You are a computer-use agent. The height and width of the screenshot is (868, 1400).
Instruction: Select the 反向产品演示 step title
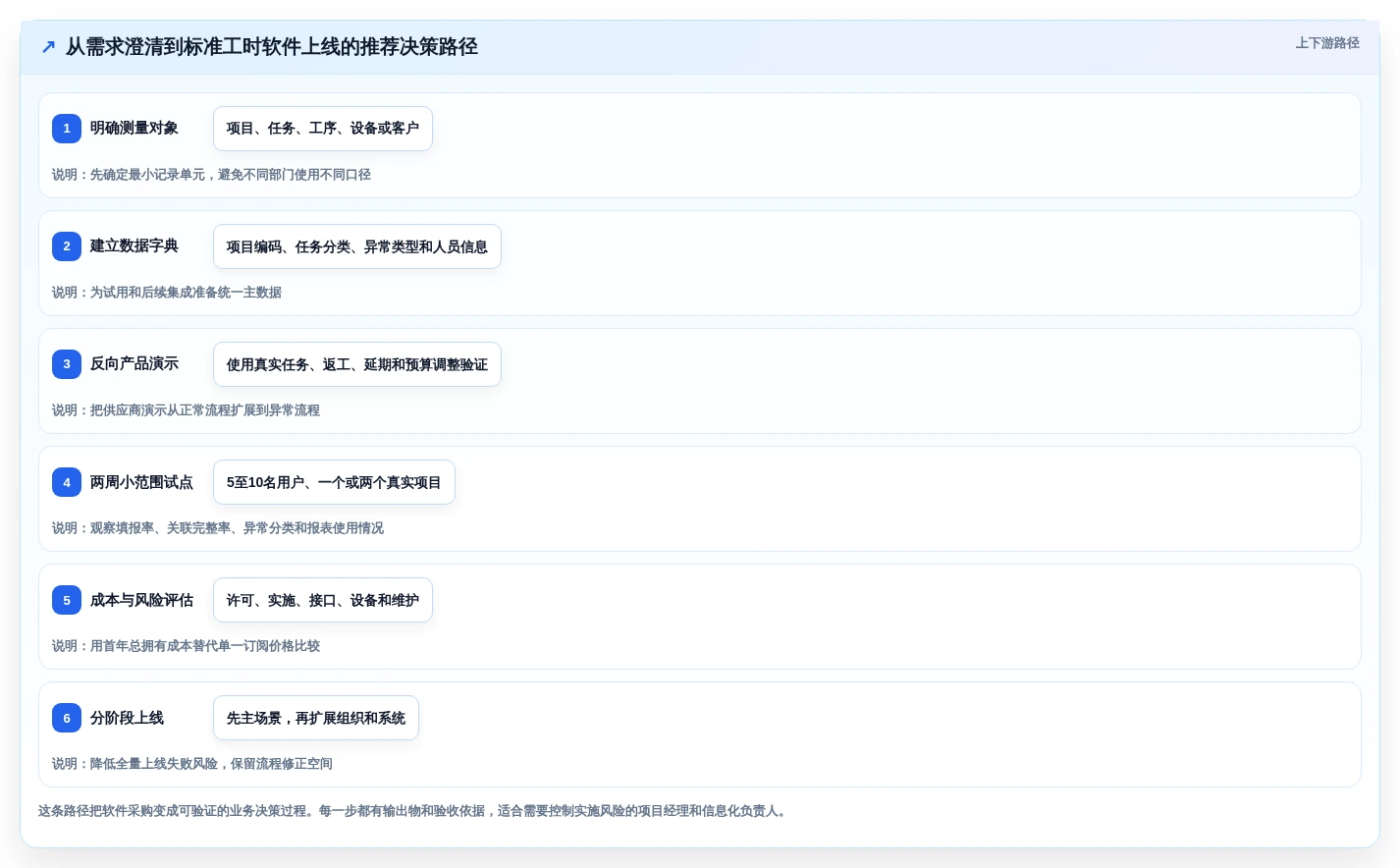coord(135,364)
